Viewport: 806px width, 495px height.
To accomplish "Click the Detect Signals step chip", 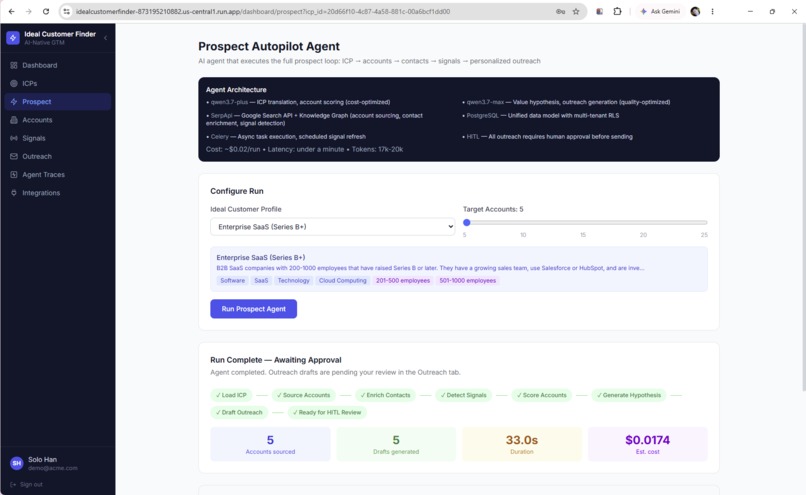I will [464, 395].
